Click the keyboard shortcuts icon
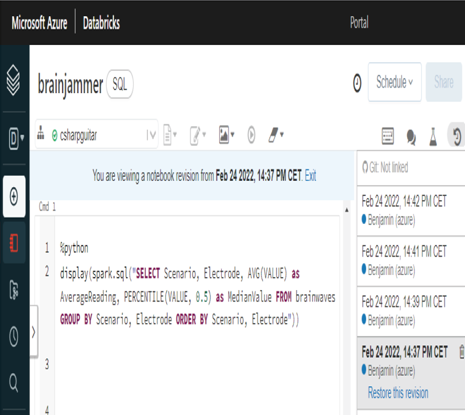 click(388, 136)
